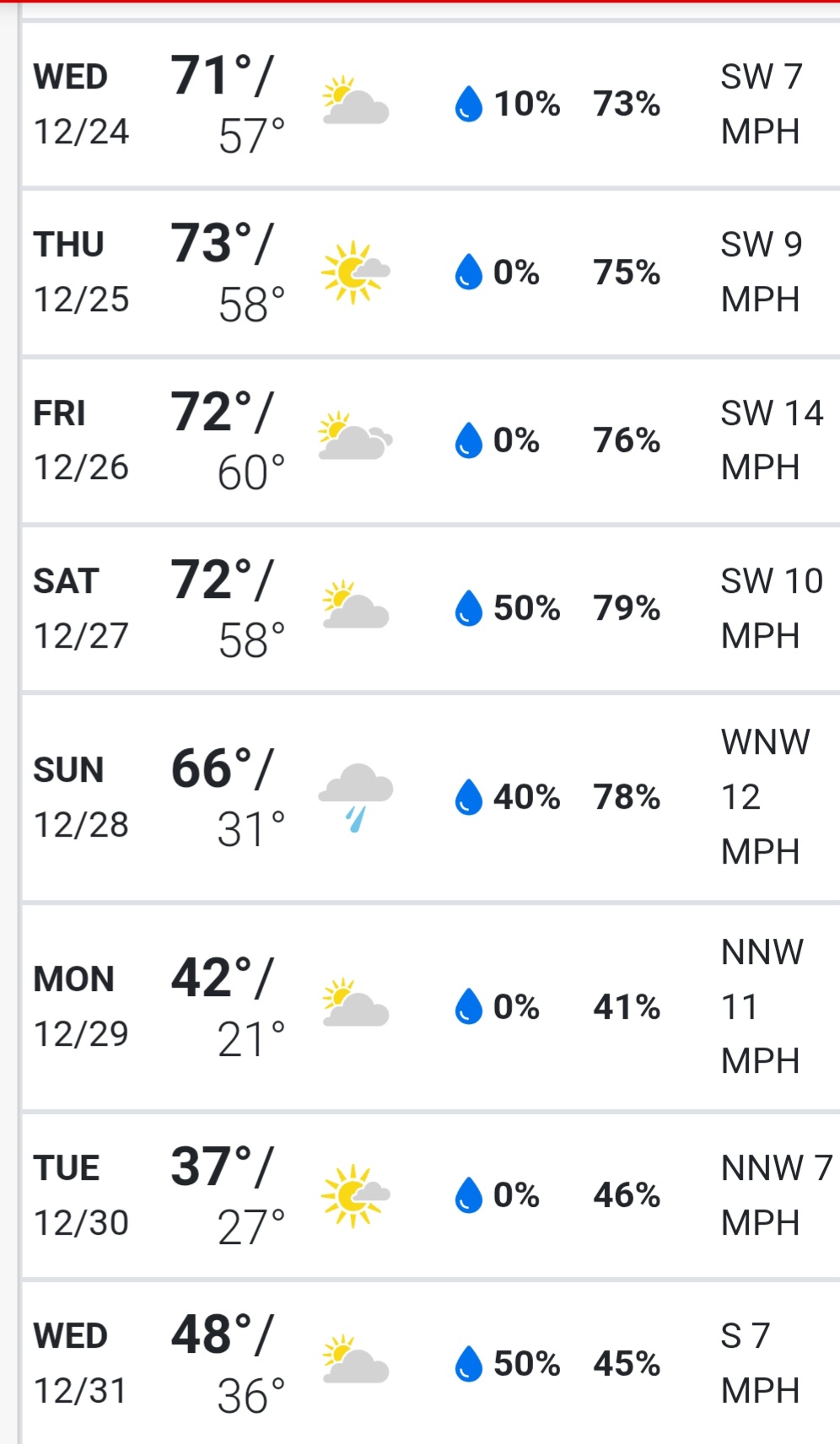Click the partly cloudy icon for Saturday 12/27

click(355, 606)
